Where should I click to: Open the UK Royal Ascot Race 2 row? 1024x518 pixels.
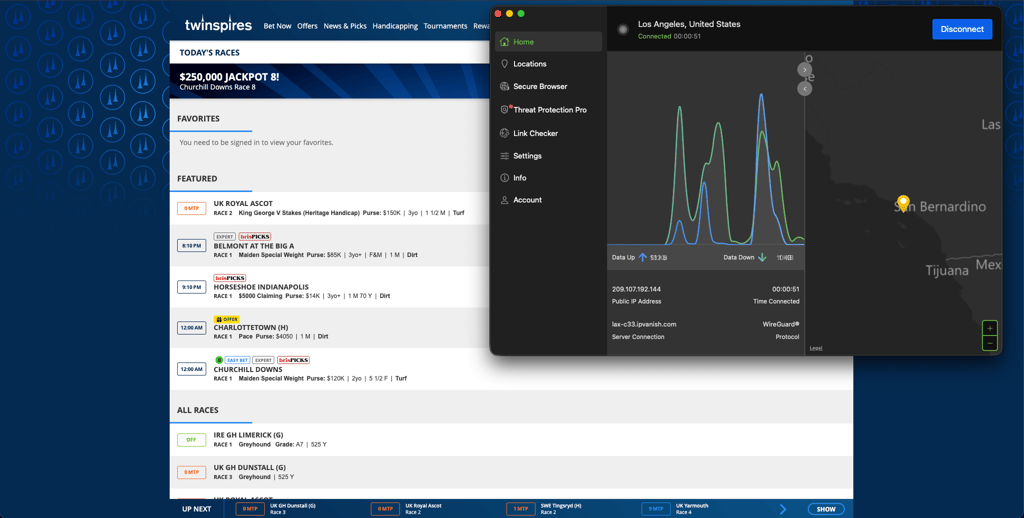pos(330,208)
